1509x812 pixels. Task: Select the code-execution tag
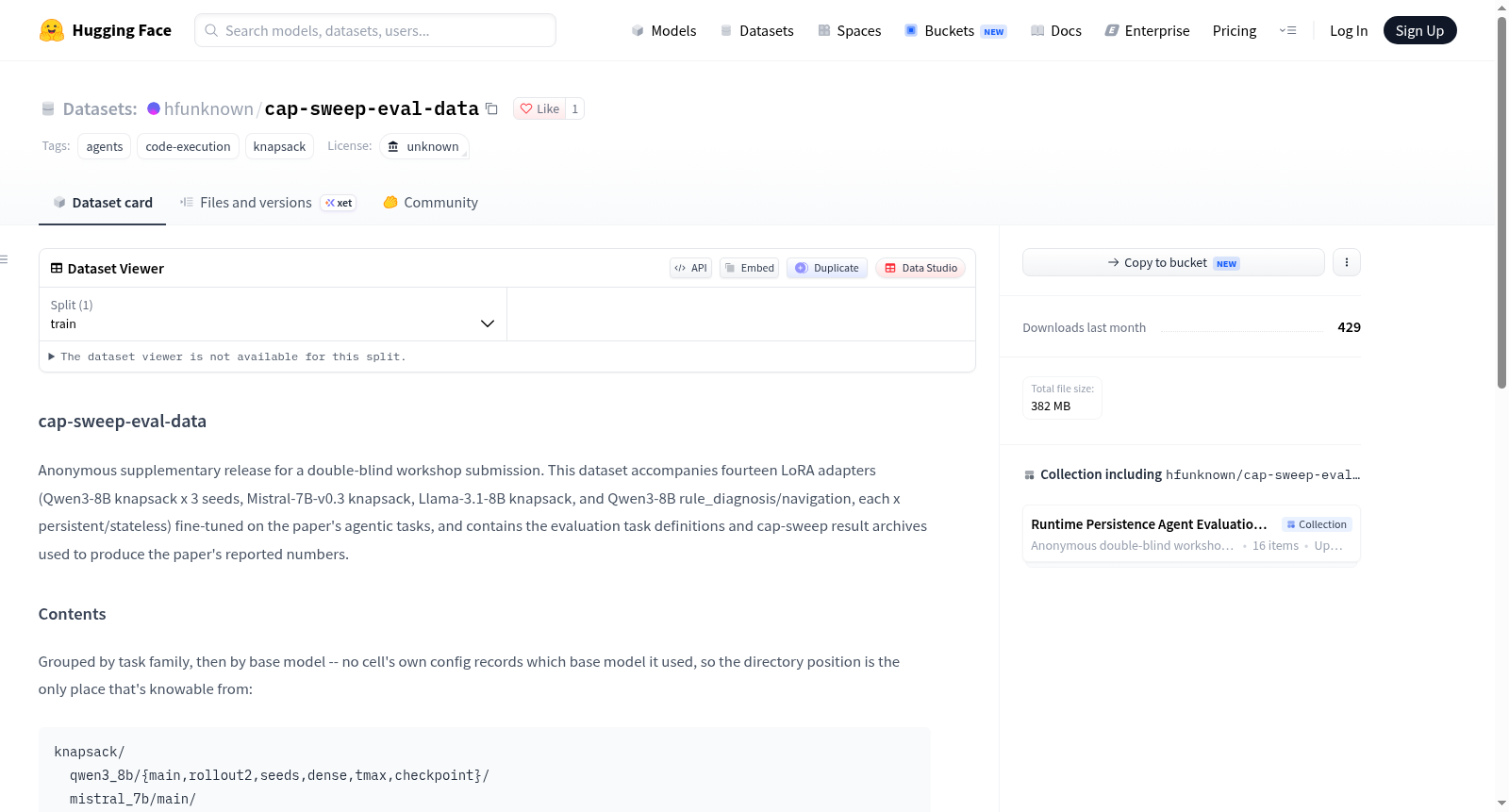[x=188, y=146]
